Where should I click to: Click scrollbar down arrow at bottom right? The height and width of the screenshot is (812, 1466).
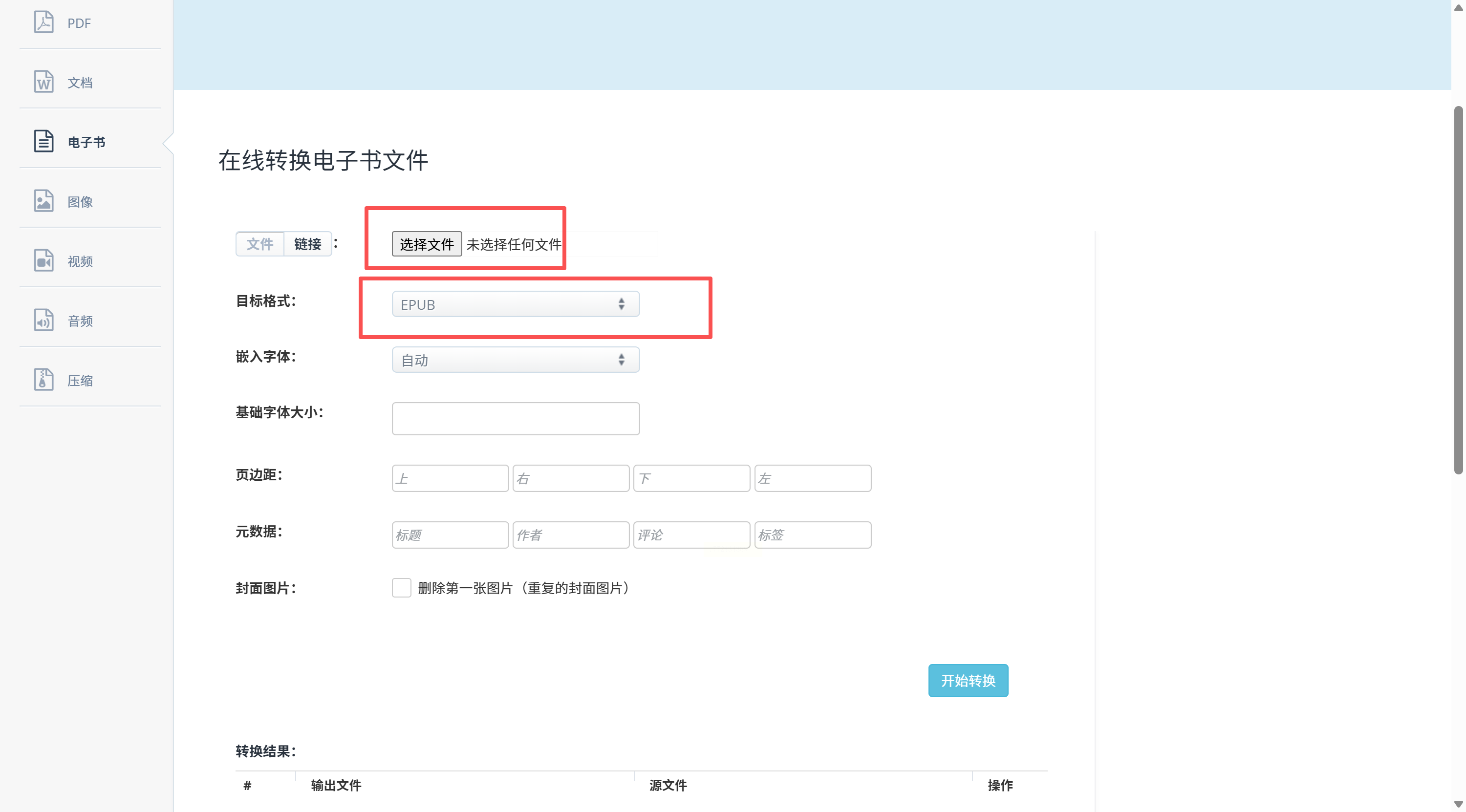[x=1458, y=804]
